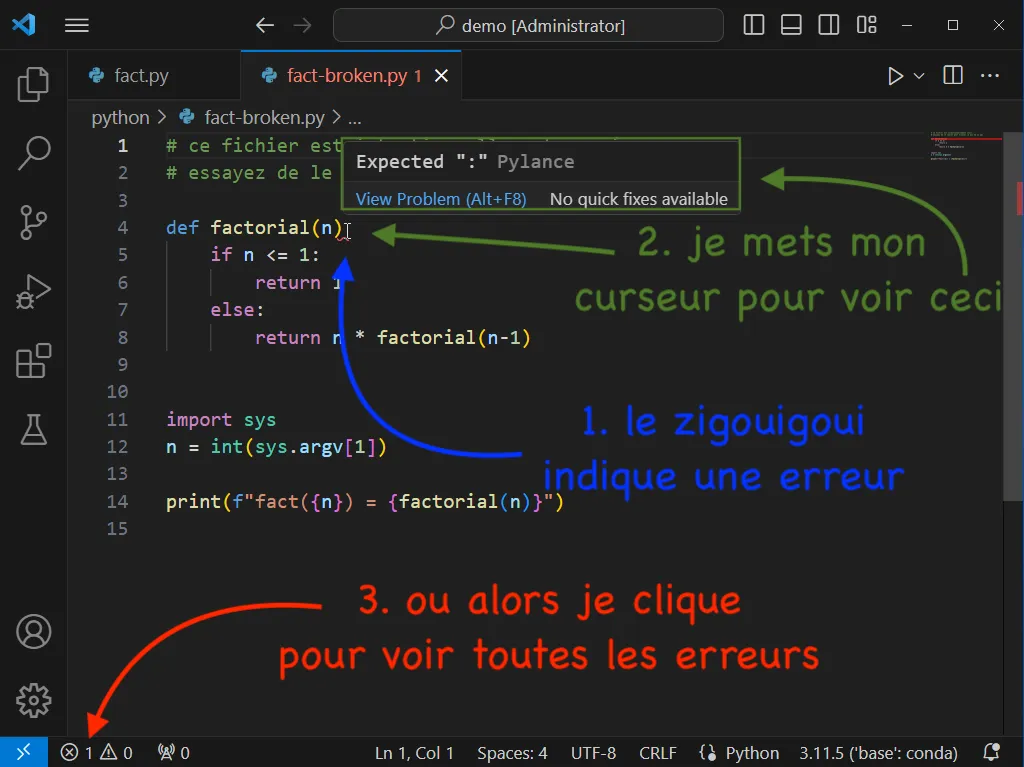Screen dimensions: 1024x767
Task: Close the fact-broken.py tab
Action: point(441,76)
